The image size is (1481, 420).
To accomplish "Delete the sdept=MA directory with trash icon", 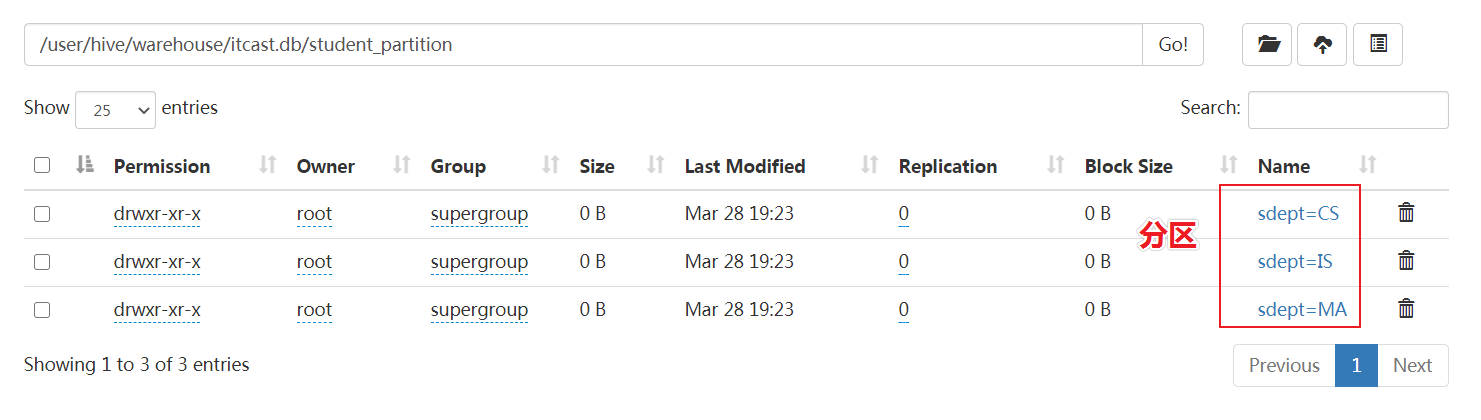I will tap(1406, 309).
